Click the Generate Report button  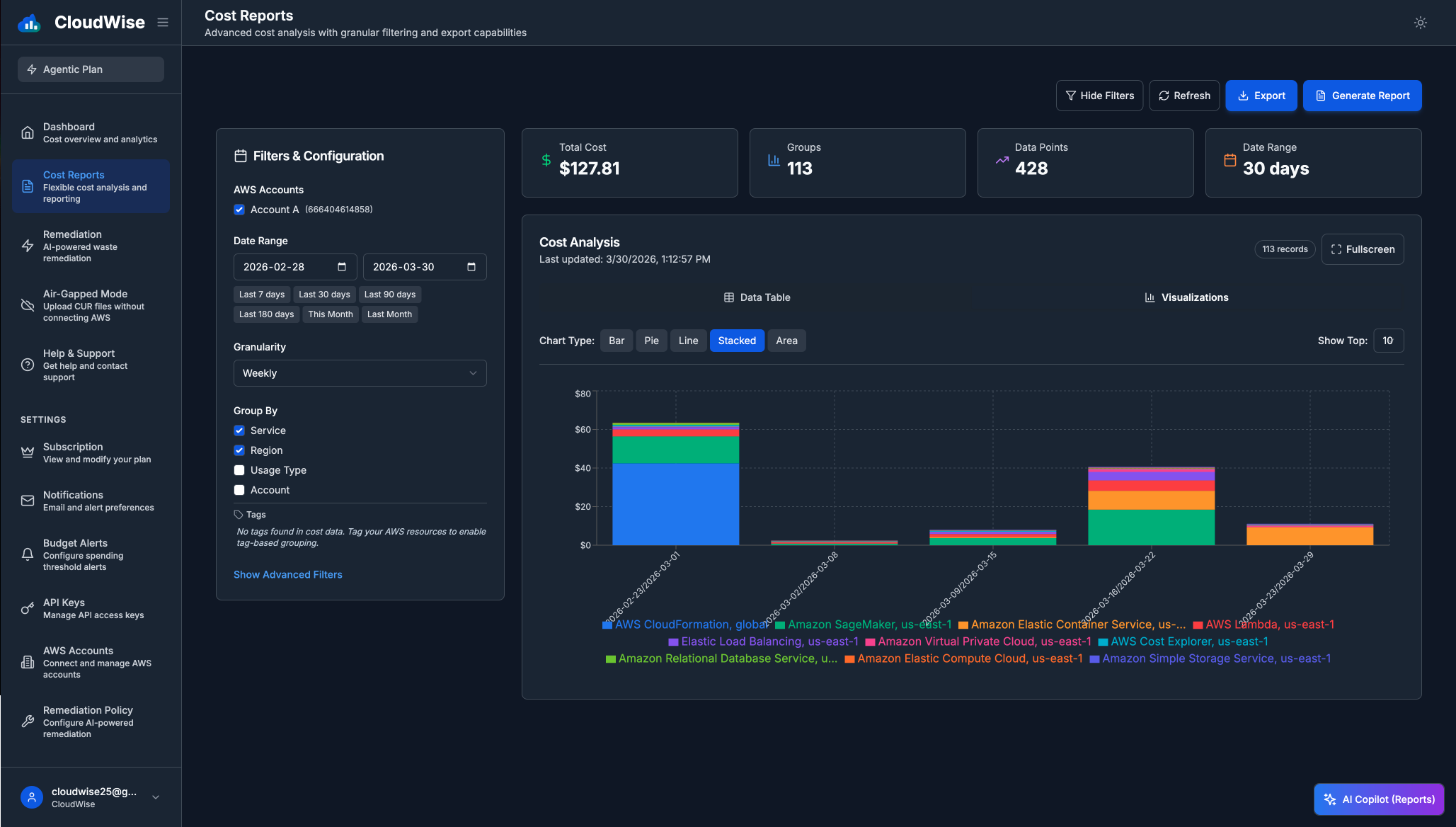pos(1362,95)
